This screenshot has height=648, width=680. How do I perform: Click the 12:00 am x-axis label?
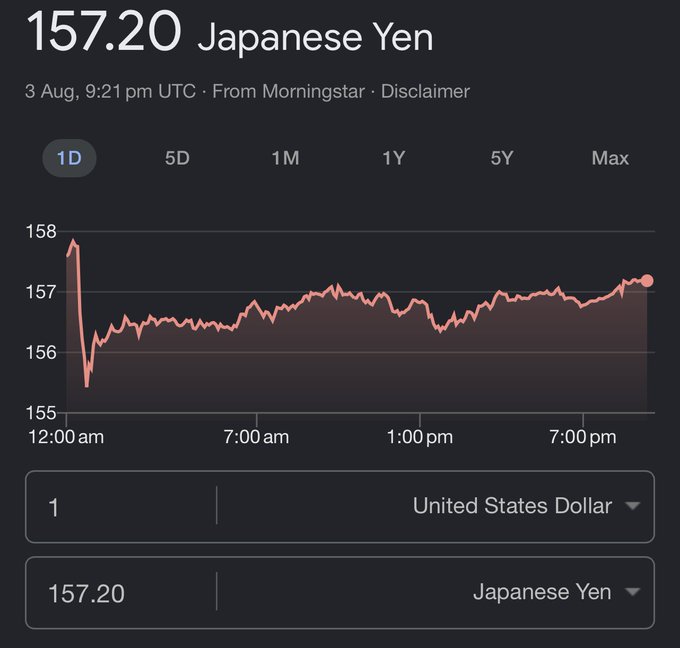coord(66,437)
